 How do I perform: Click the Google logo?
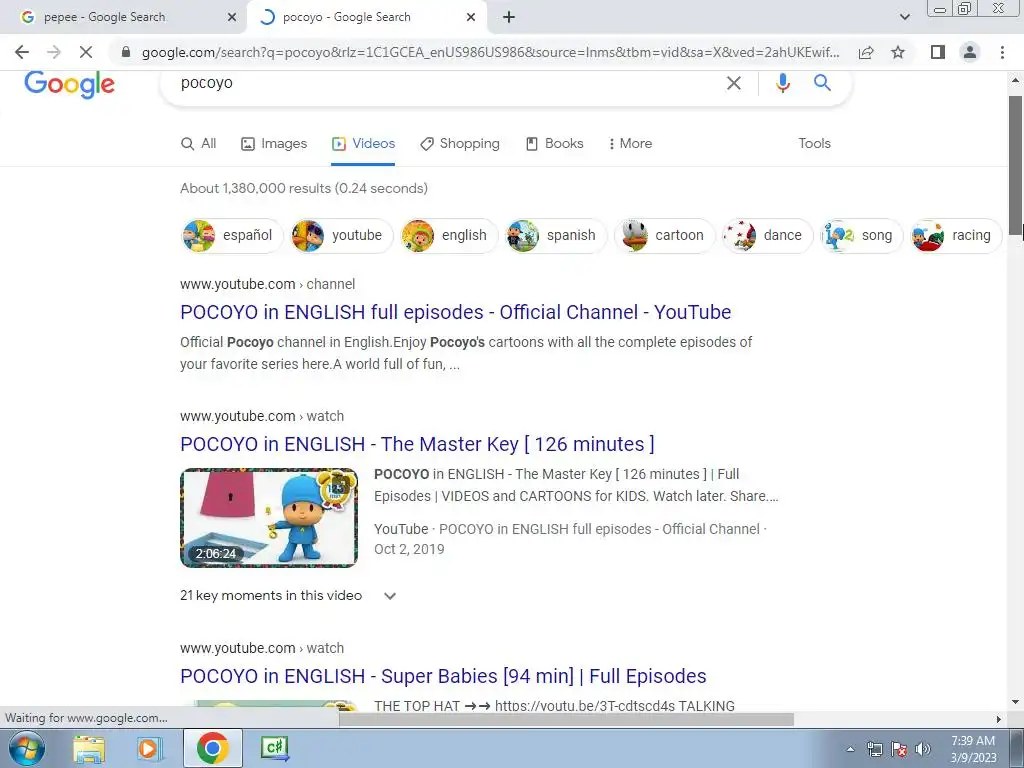click(69, 84)
